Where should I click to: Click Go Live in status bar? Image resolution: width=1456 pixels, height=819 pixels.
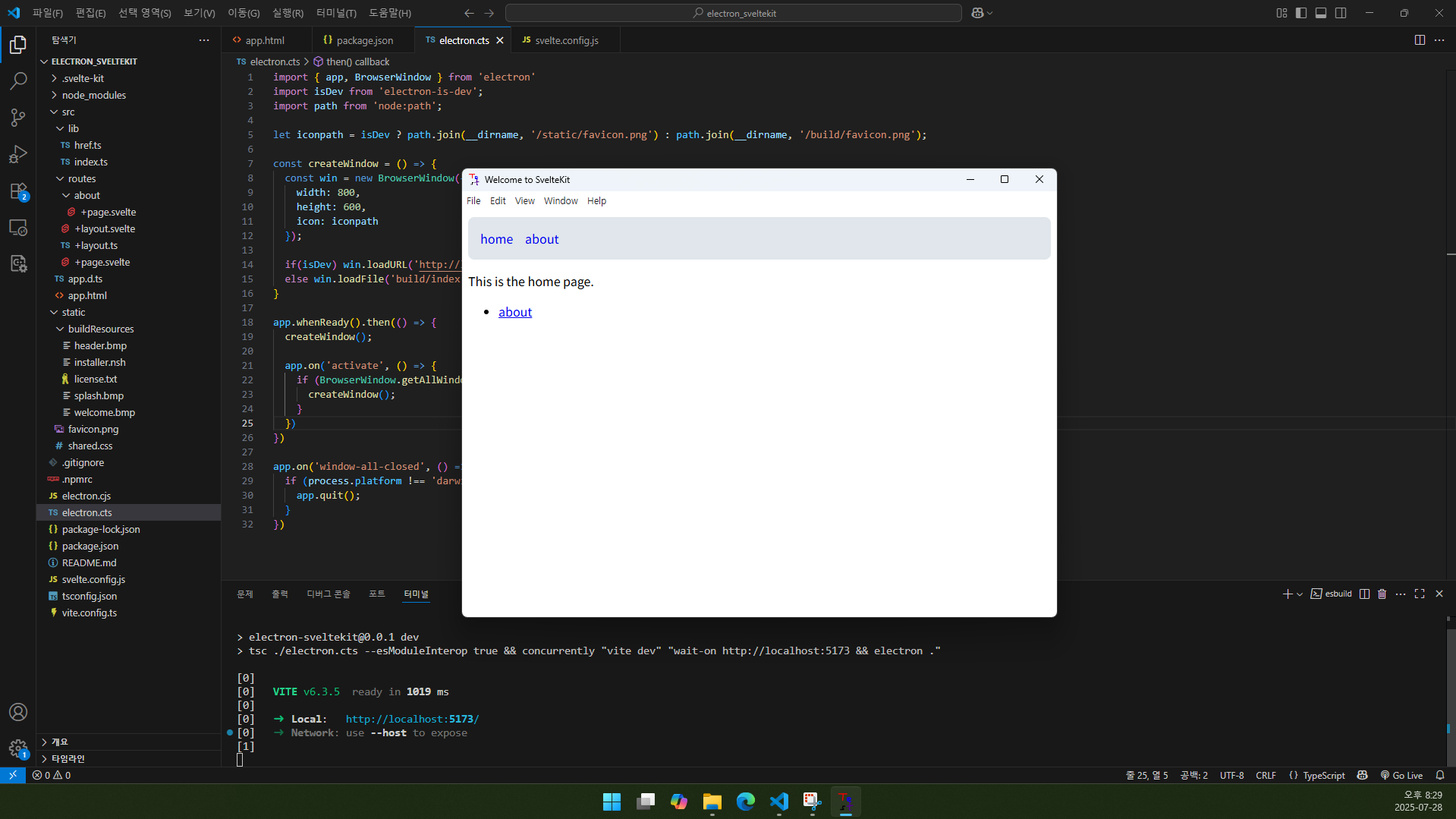coord(1401,775)
